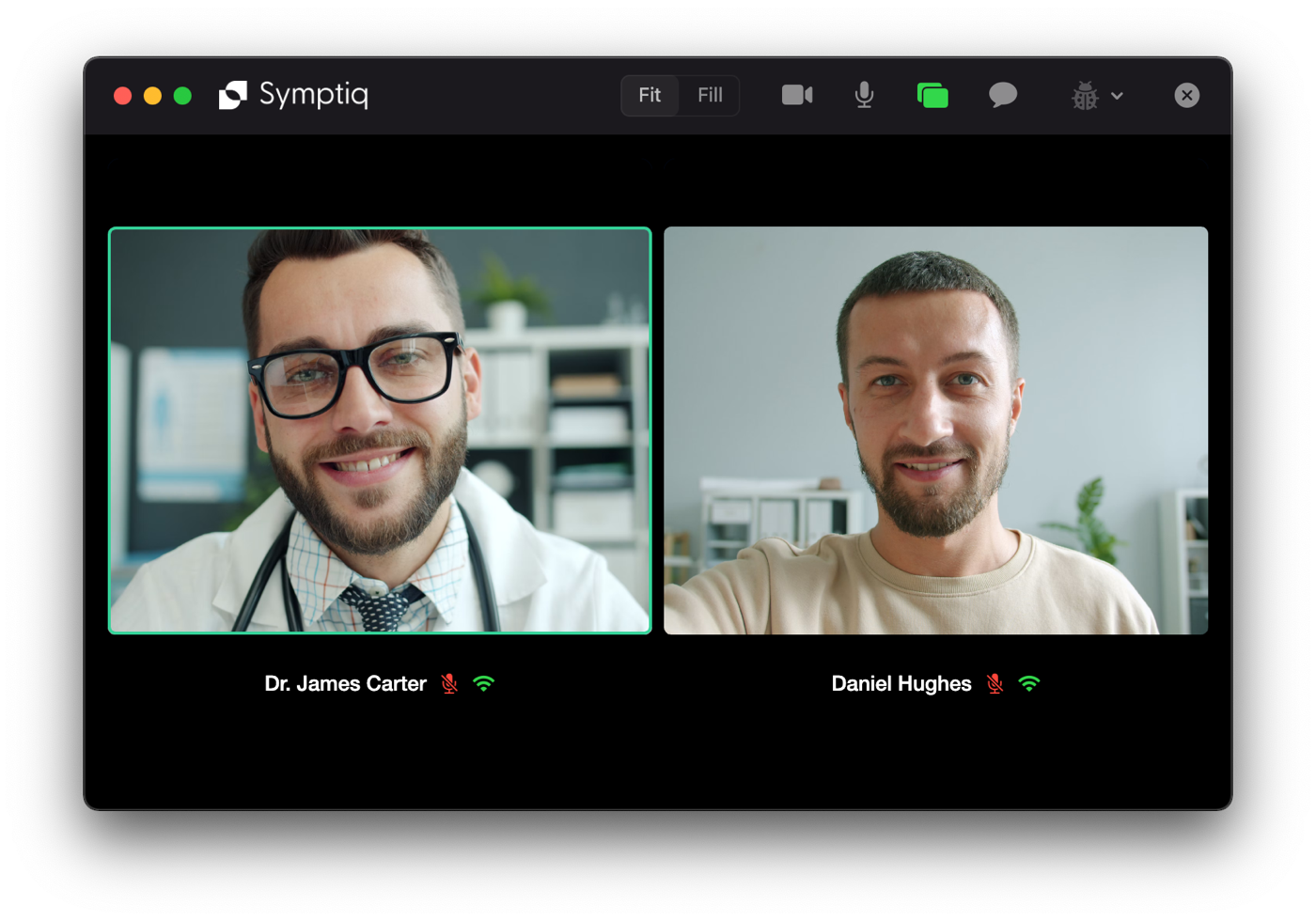Image resolution: width=1316 pixels, height=921 pixels.
Task: Click the Symptiq app name text
Action: click(314, 95)
